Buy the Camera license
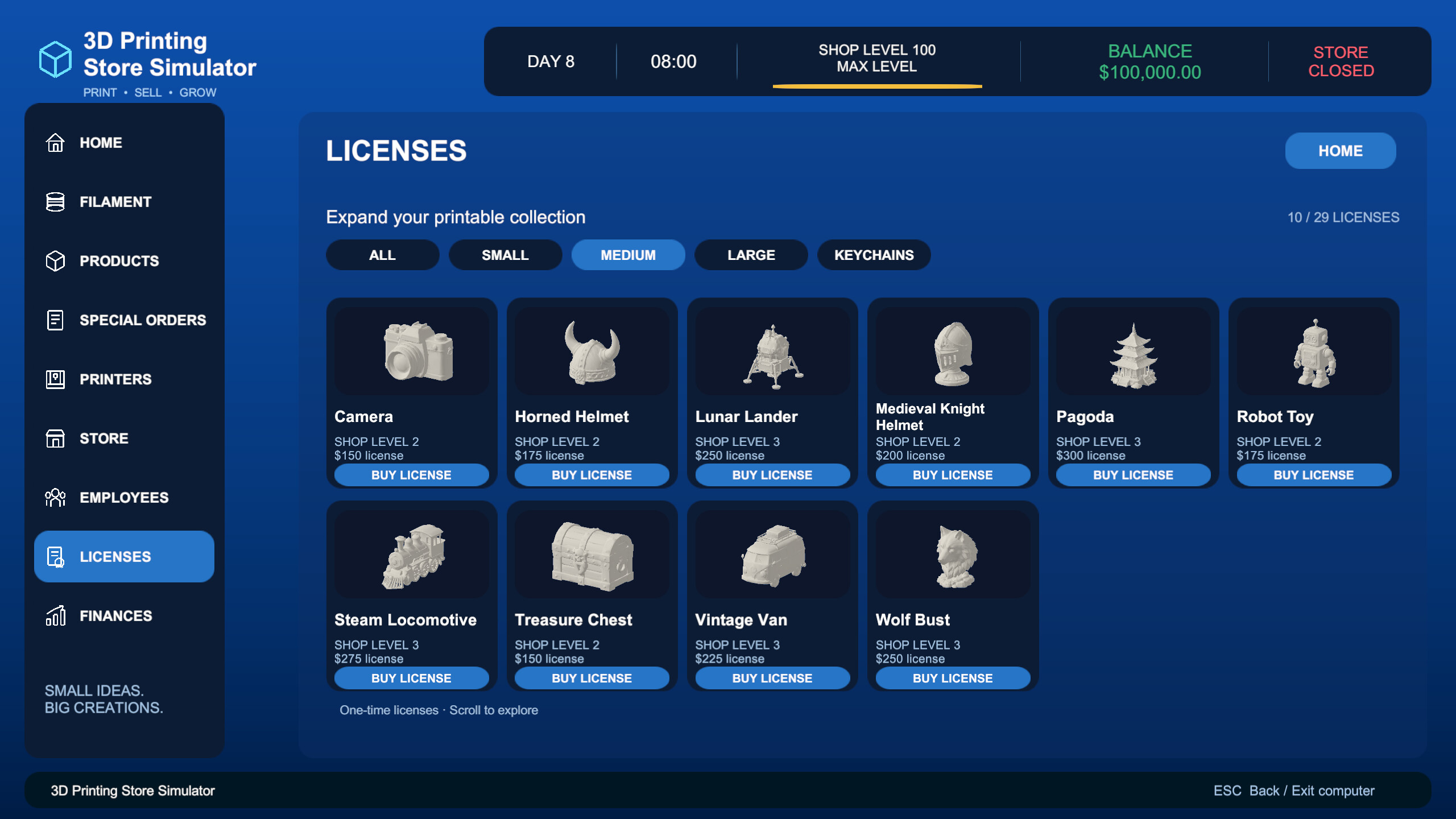1456x819 pixels. tap(412, 475)
